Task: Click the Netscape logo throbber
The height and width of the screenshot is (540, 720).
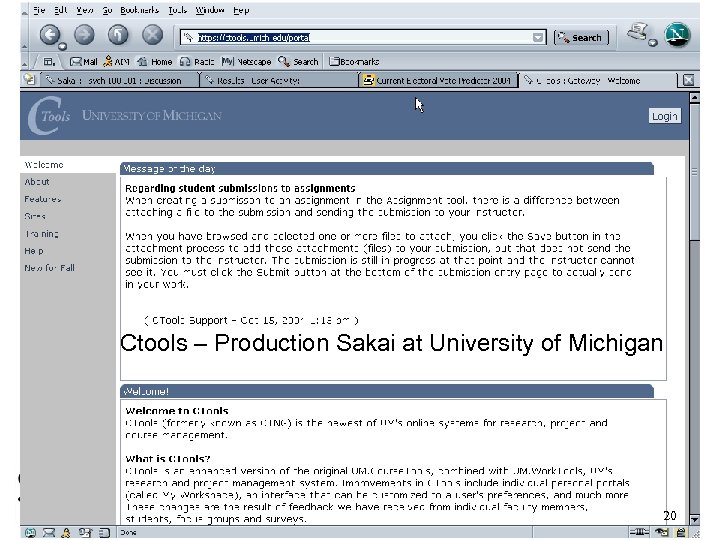Action: [x=677, y=34]
